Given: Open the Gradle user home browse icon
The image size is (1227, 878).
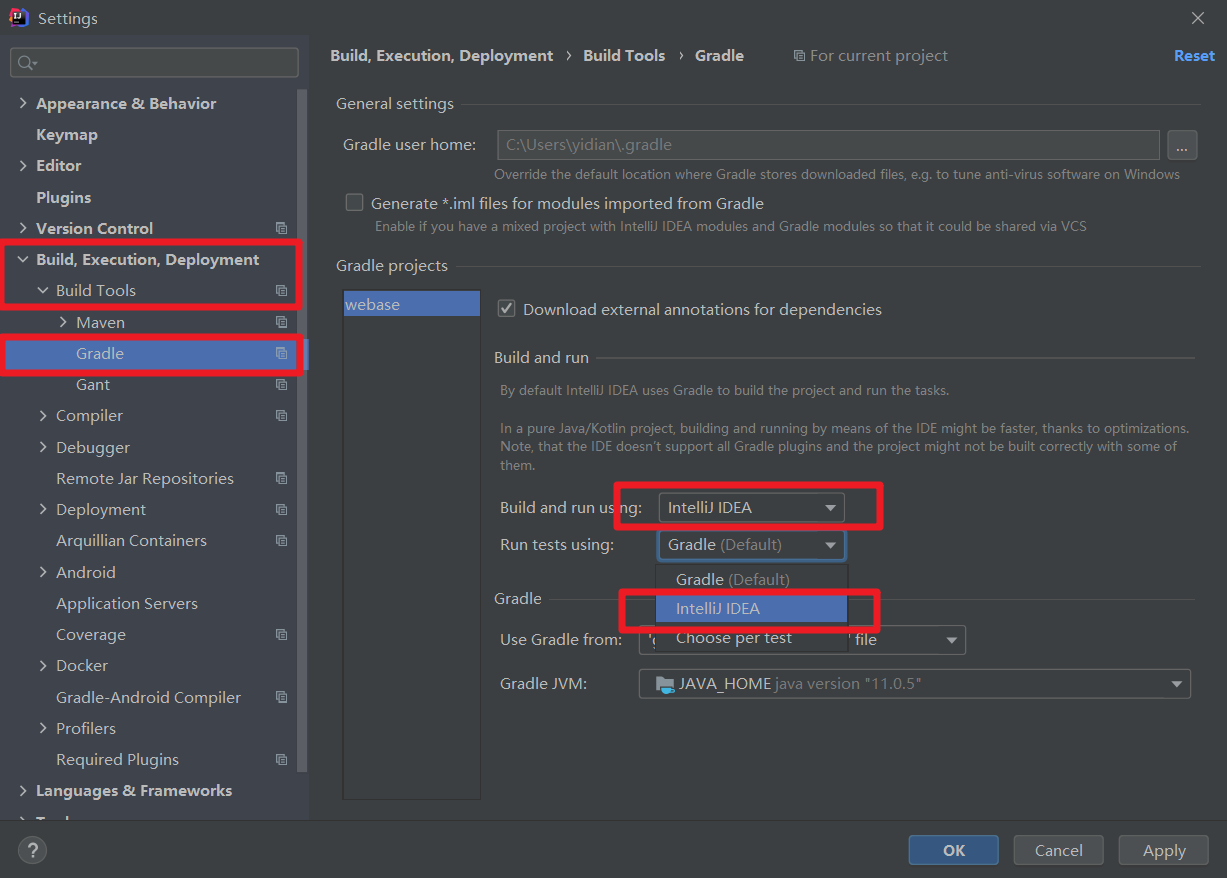Looking at the screenshot, I should click(x=1182, y=144).
